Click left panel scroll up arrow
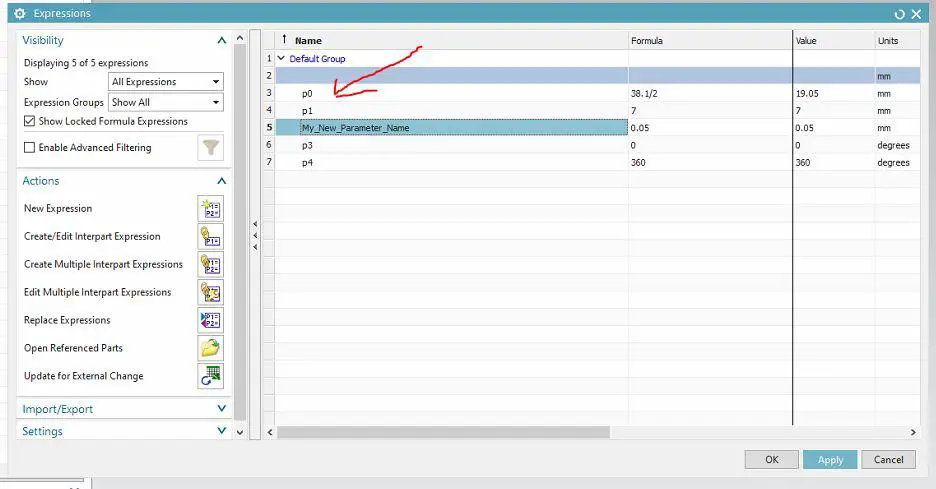This screenshot has width=936, height=489. tap(240, 38)
